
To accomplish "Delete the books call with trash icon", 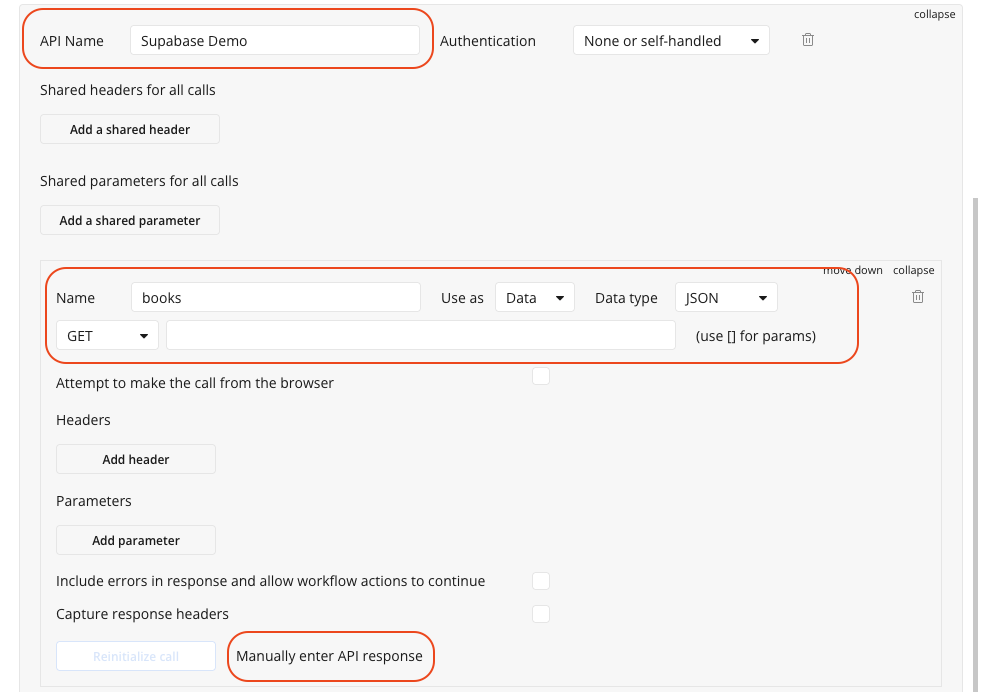I will (918, 297).
